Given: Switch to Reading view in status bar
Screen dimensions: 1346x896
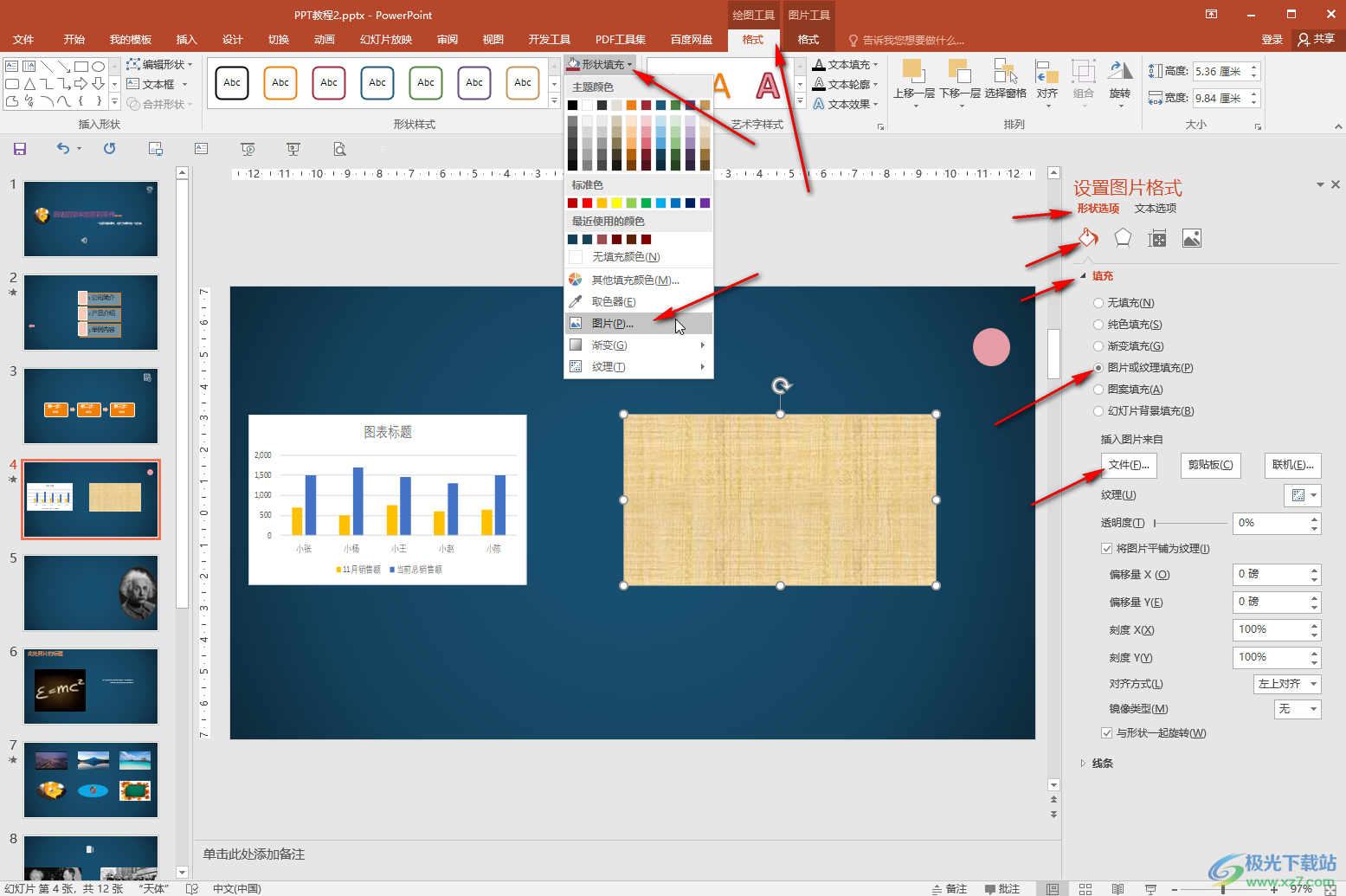Looking at the screenshot, I should [x=1118, y=889].
